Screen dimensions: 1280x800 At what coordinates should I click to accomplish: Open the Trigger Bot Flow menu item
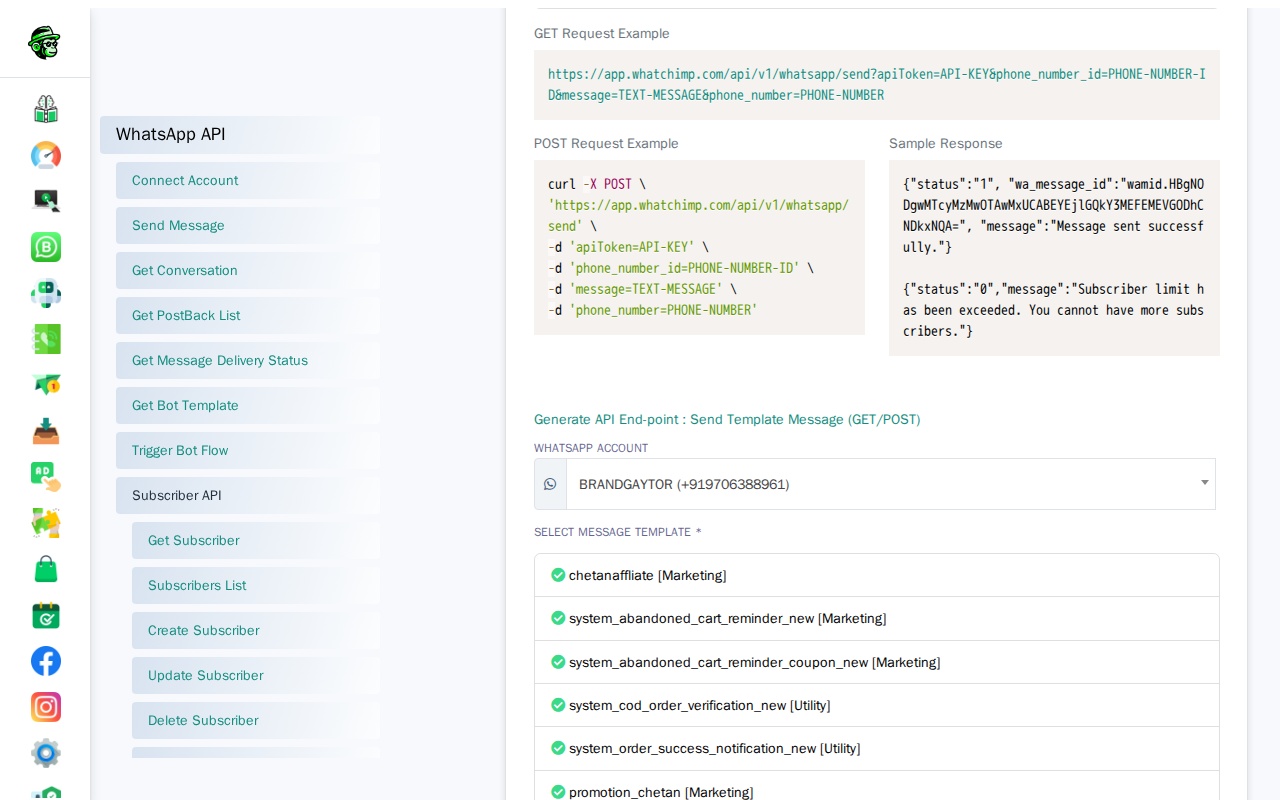(248, 451)
